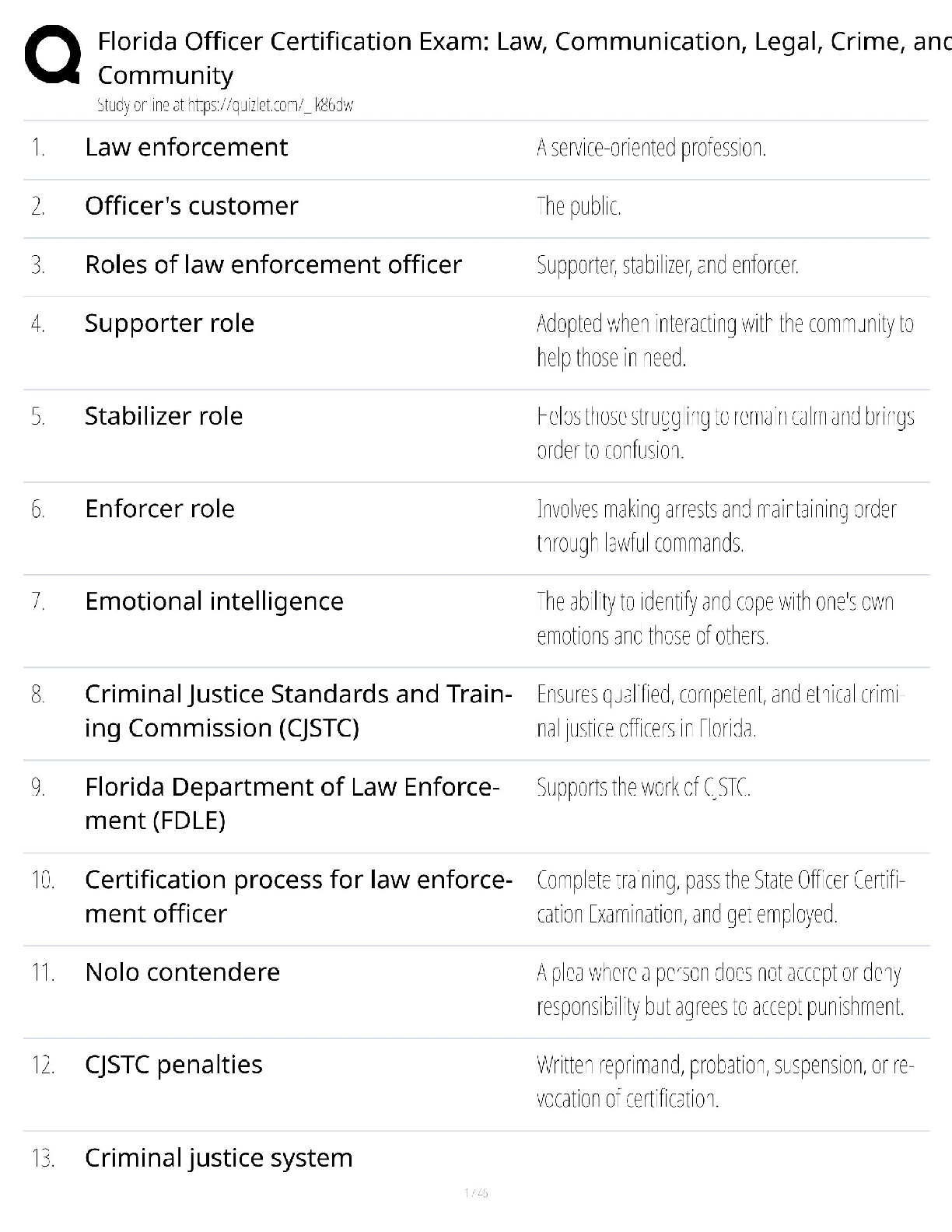Click the "Supports the work of CJSTC" definition
The image size is (952, 1232).
[643, 788]
